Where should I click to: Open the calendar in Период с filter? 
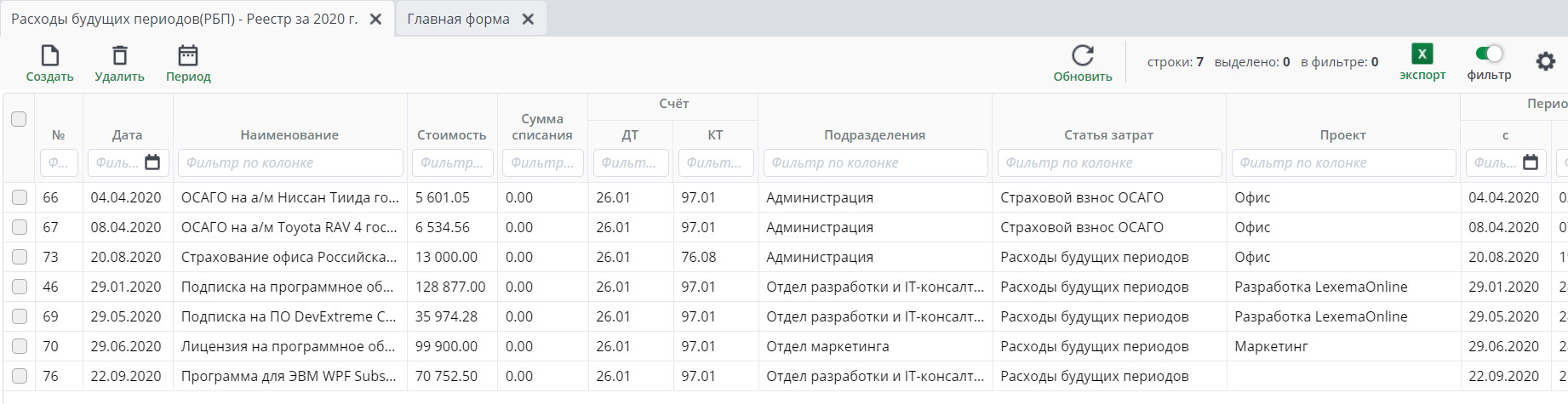coord(1531,162)
